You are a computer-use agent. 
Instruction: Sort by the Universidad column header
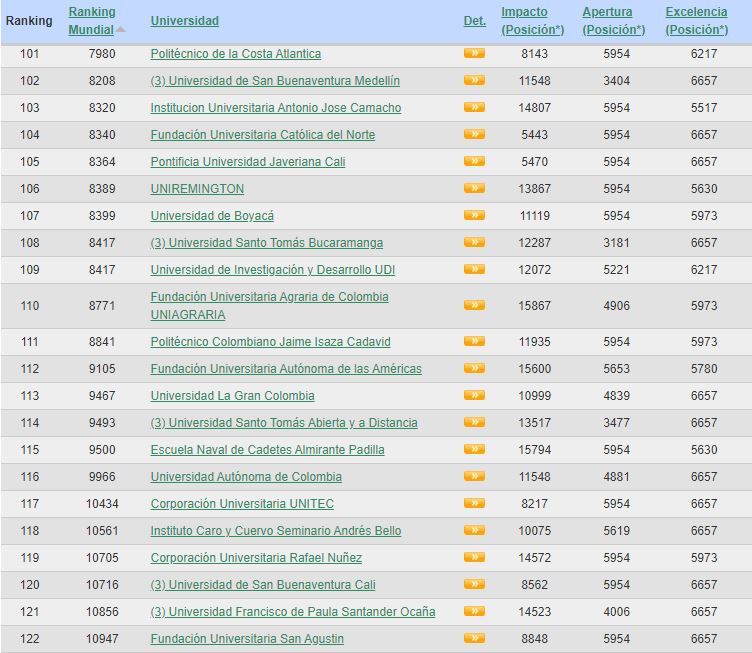point(185,21)
